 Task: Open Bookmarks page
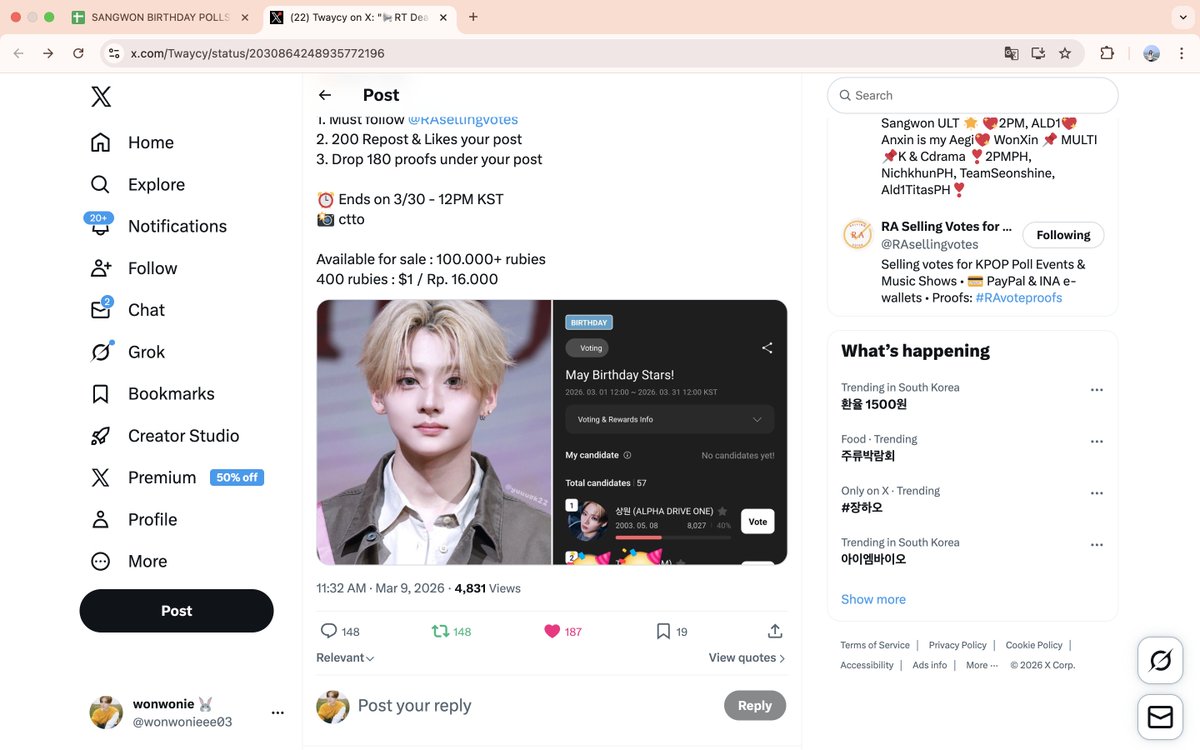coord(152,394)
